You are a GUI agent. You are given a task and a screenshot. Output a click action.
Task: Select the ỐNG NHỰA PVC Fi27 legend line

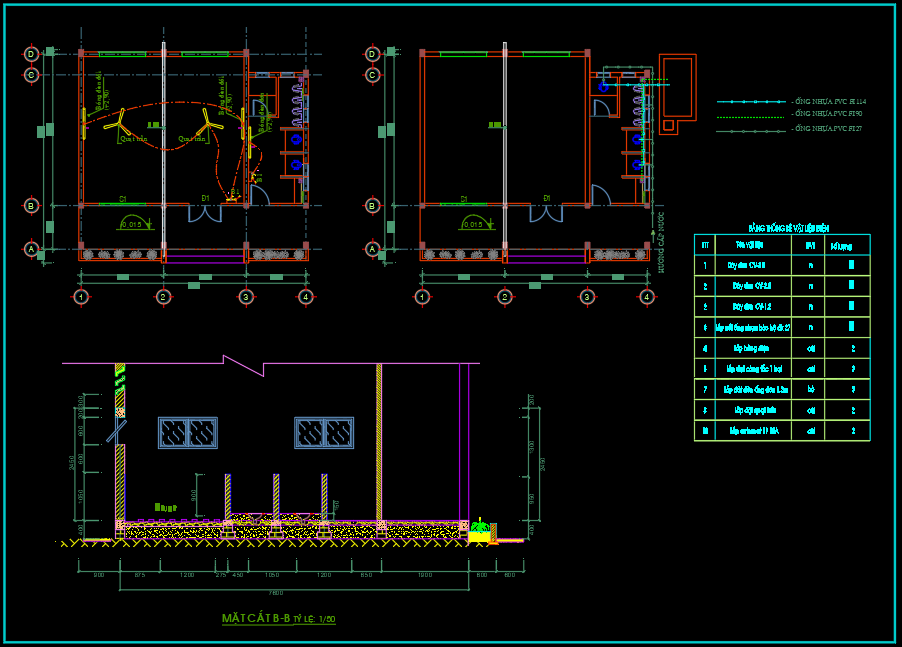click(752, 130)
